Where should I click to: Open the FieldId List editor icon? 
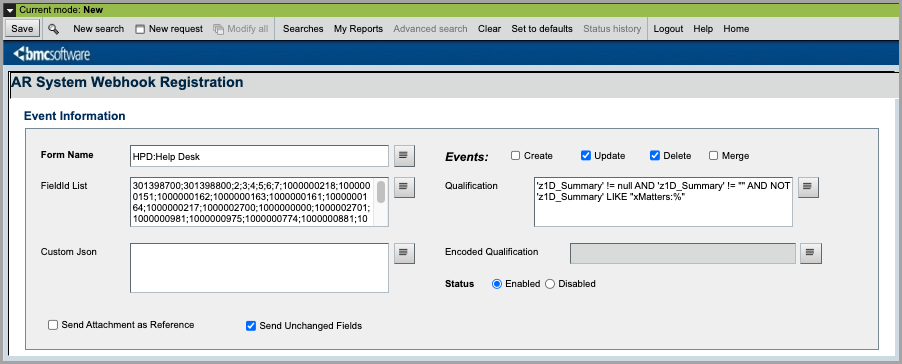point(404,186)
